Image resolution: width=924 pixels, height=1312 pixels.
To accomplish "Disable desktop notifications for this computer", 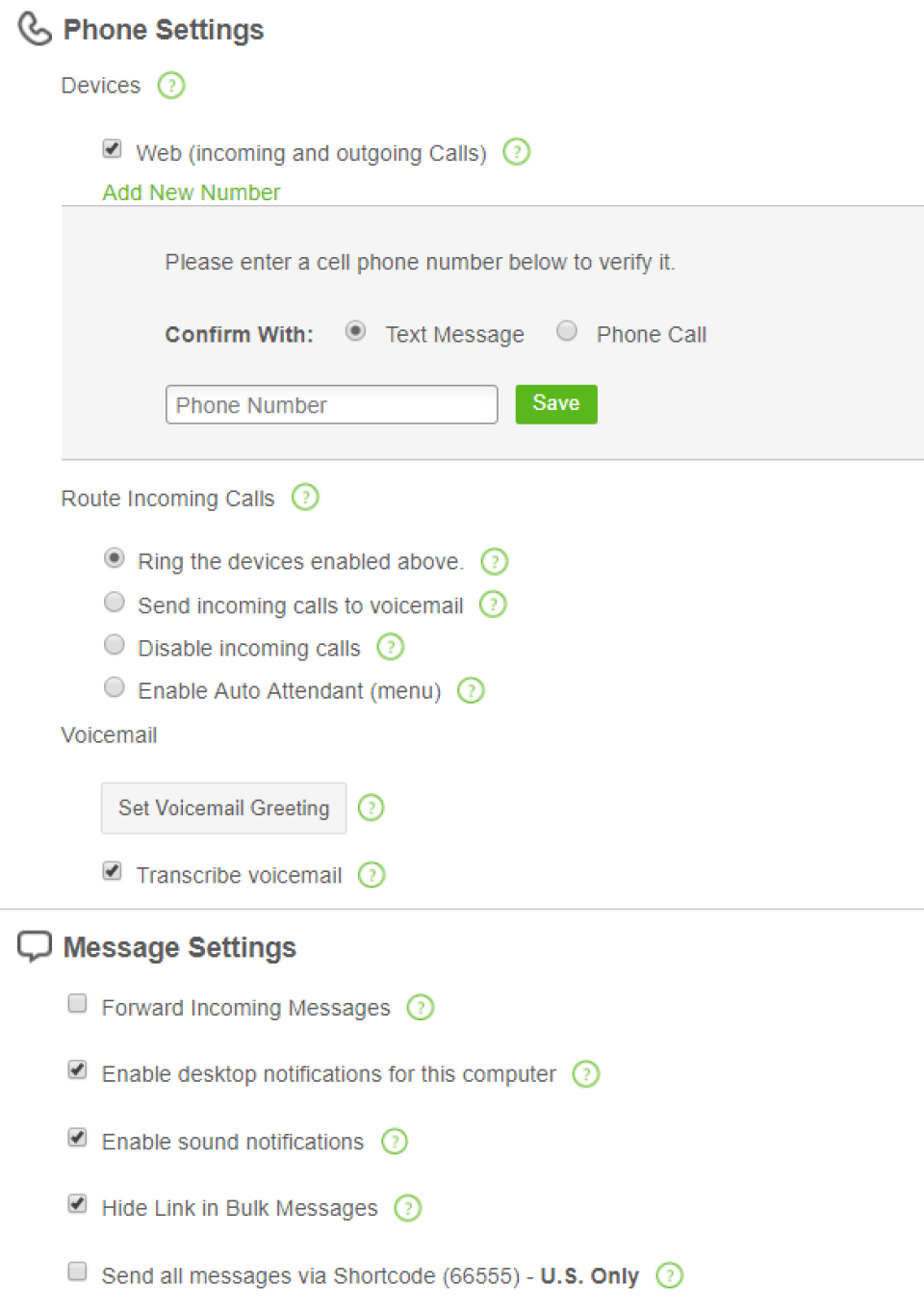I will [x=78, y=1070].
